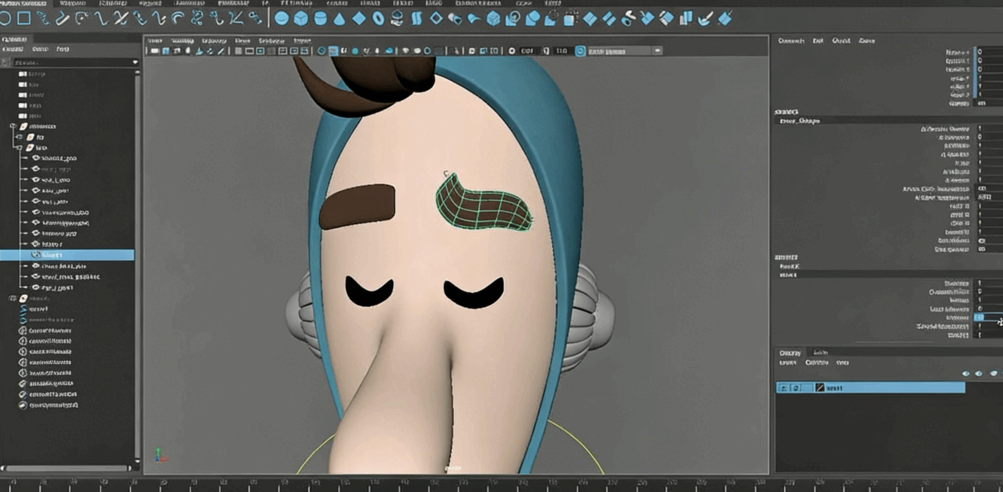The image size is (1003, 492).
Task: Open the Channels menu in Channel Box
Action: (791, 41)
